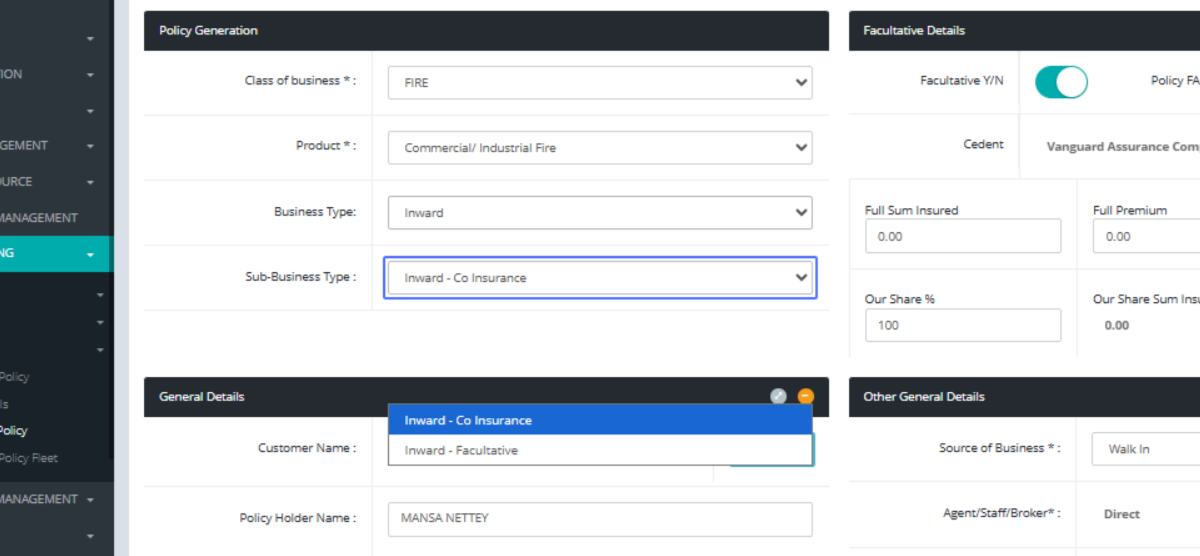Screen dimensions: 1200x556
Task: Open the Policy Fleet sidebar link
Action: point(28,458)
